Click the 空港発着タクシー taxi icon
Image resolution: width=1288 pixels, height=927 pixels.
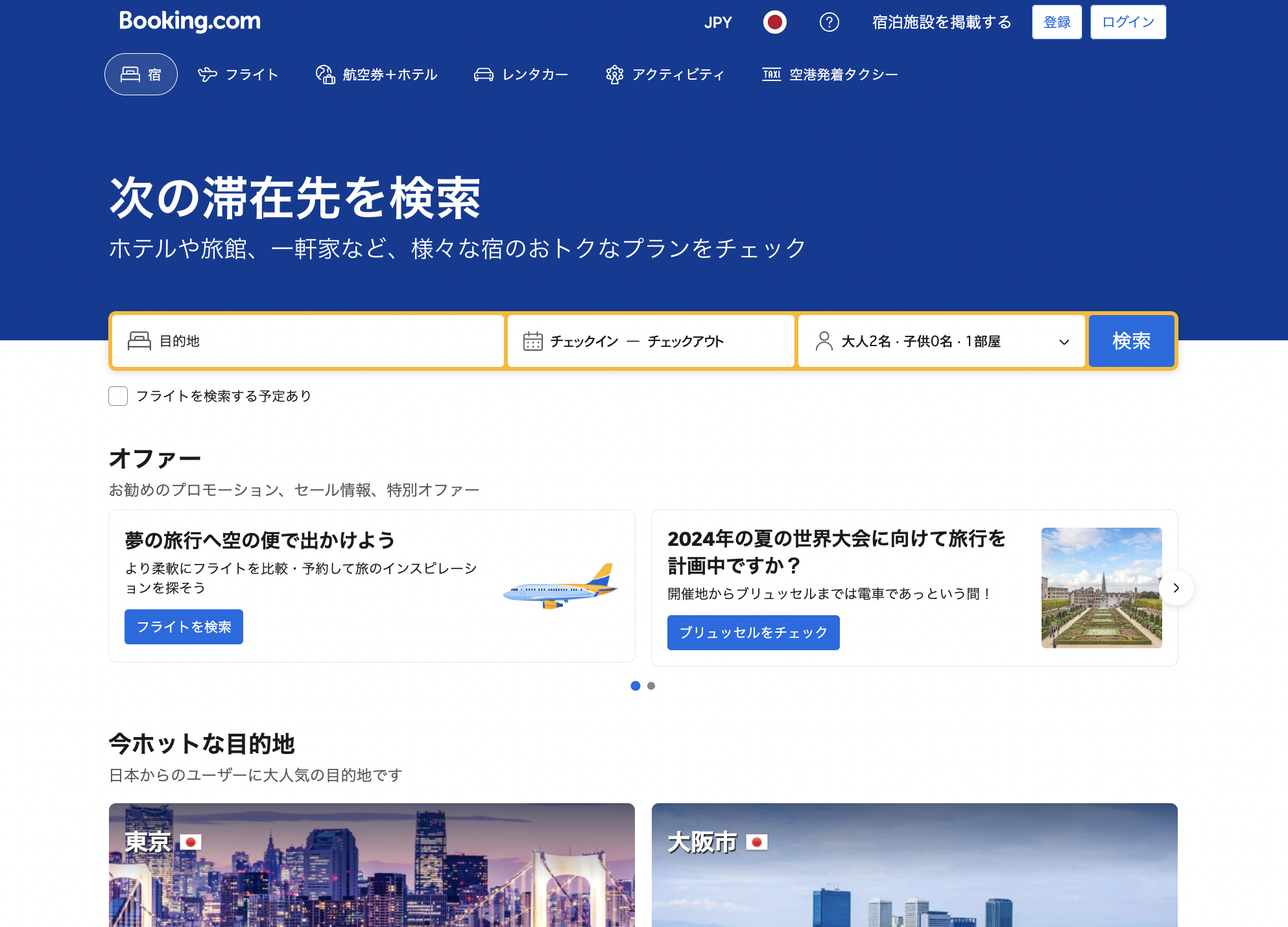771,74
